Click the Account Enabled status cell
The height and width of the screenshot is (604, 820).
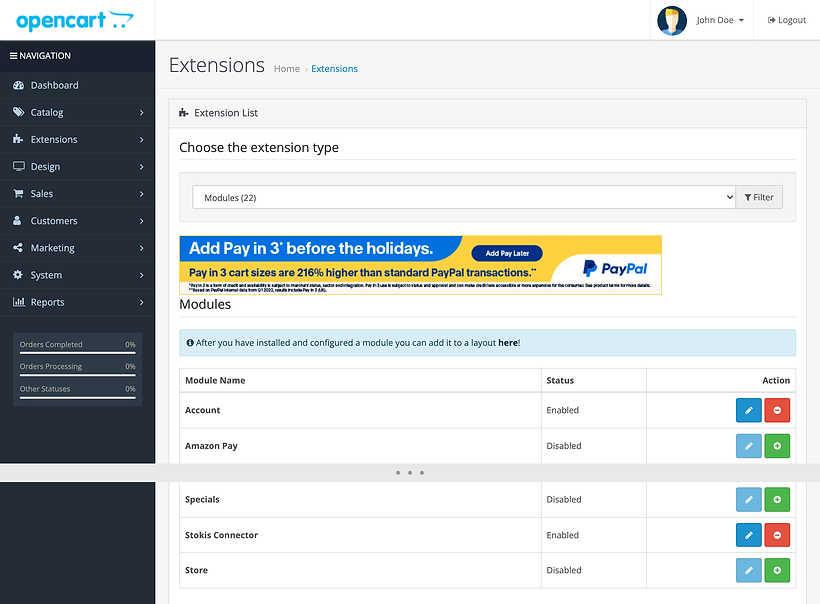click(x=594, y=411)
